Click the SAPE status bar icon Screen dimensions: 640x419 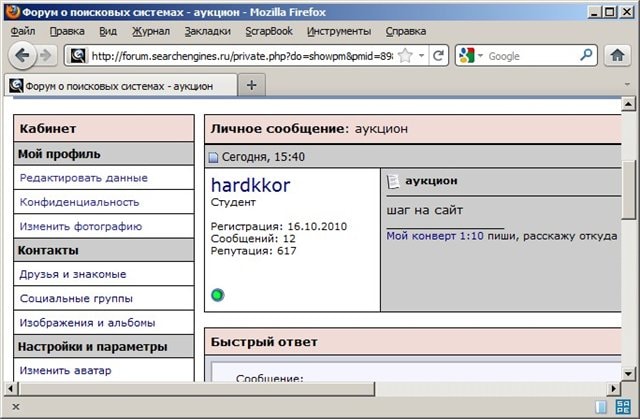pyautogui.click(x=623, y=407)
